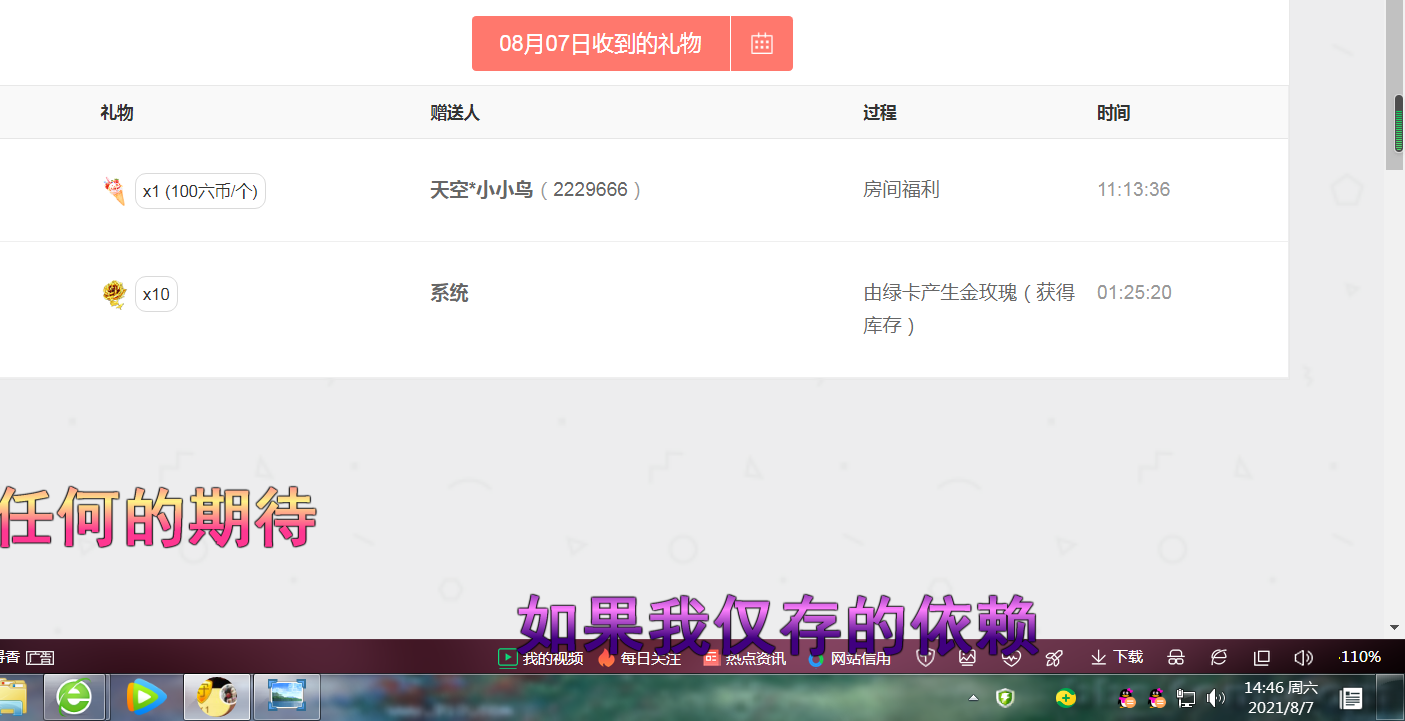Click the 赠送人 column header
Screen dimensions: 1405x721
[x=455, y=113]
